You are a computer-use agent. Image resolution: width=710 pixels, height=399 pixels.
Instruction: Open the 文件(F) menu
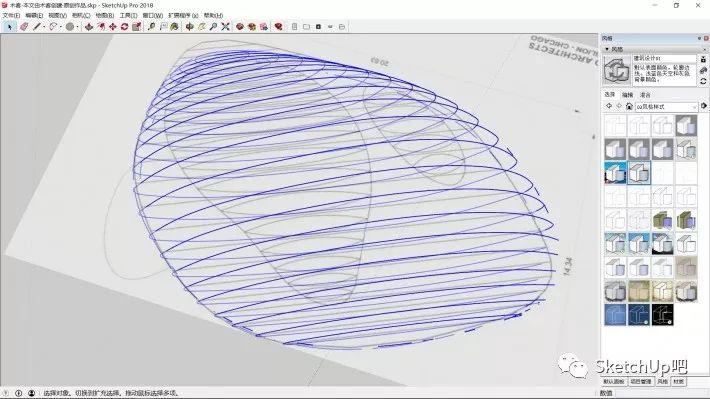[11, 15]
